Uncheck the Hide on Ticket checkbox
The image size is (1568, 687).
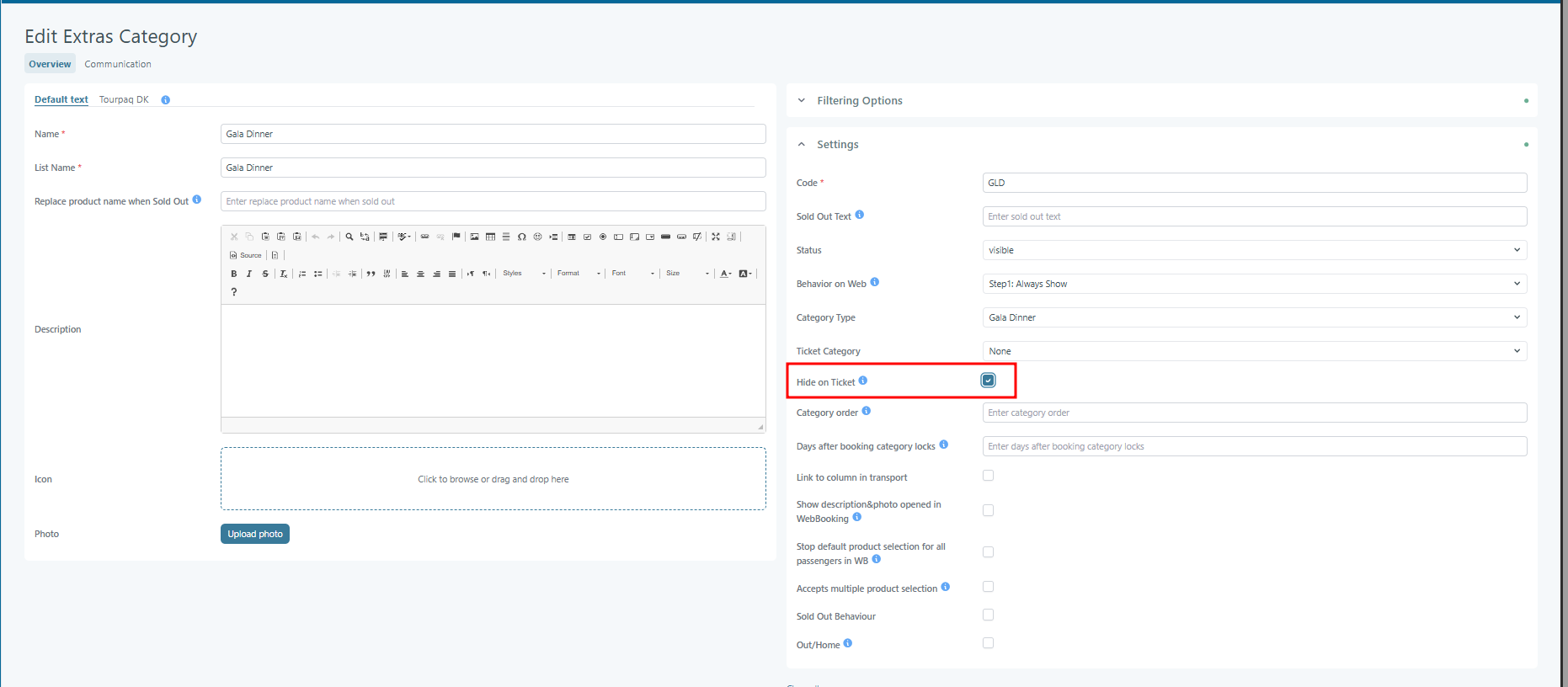pos(988,381)
